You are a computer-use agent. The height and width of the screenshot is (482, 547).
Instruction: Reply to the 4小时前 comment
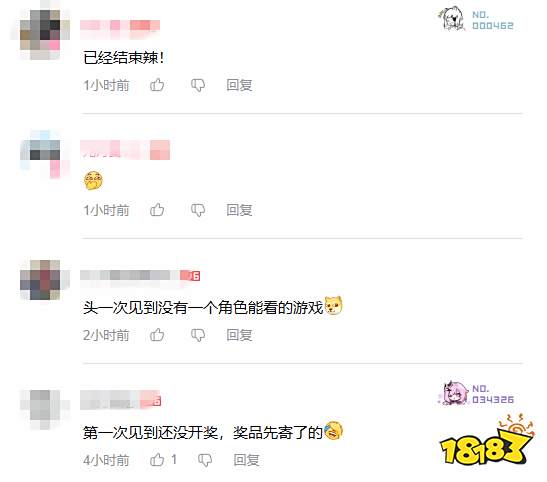[x=246, y=460]
